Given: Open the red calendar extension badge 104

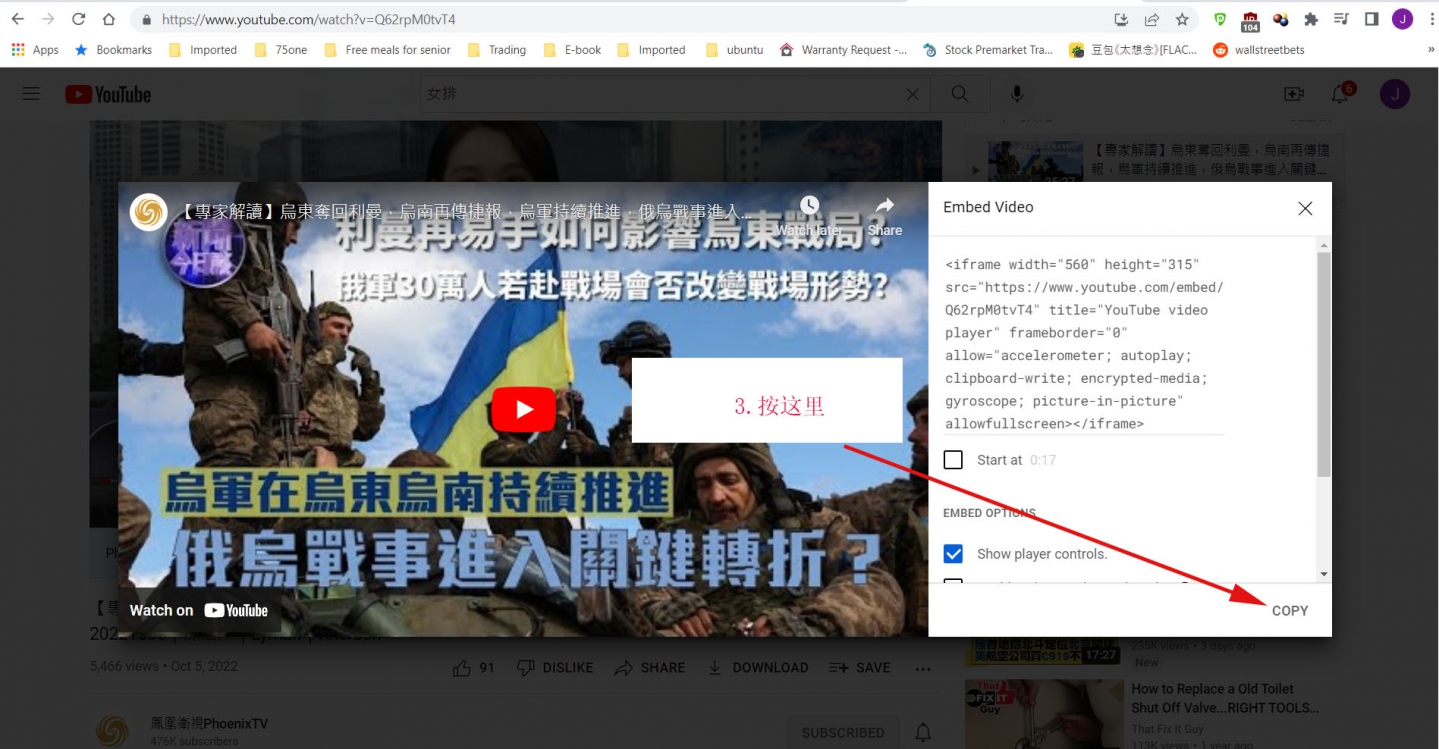Looking at the screenshot, I should click(1250, 20).
